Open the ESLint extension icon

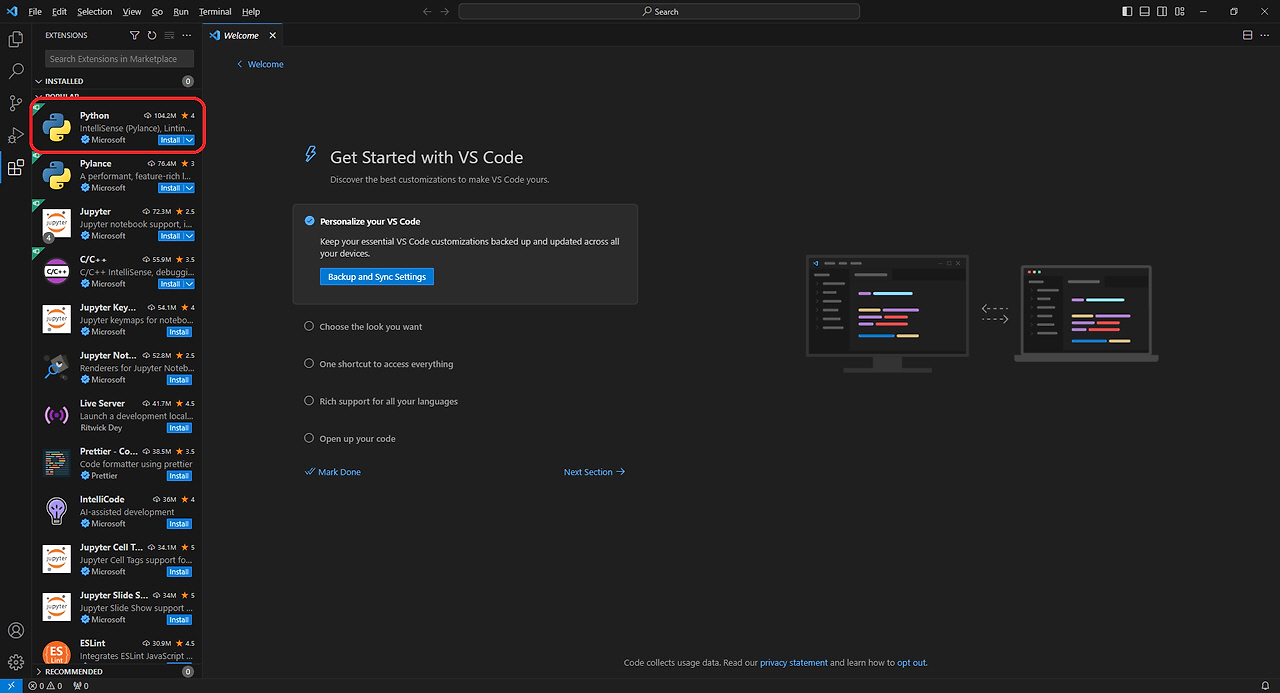coord(57,653)
